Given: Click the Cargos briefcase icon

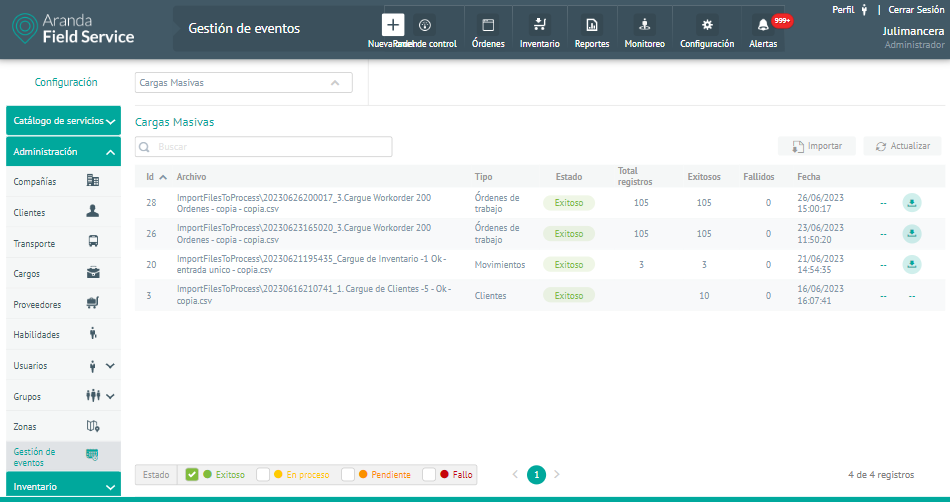Looking at the screenshot, I should point(93,272).
